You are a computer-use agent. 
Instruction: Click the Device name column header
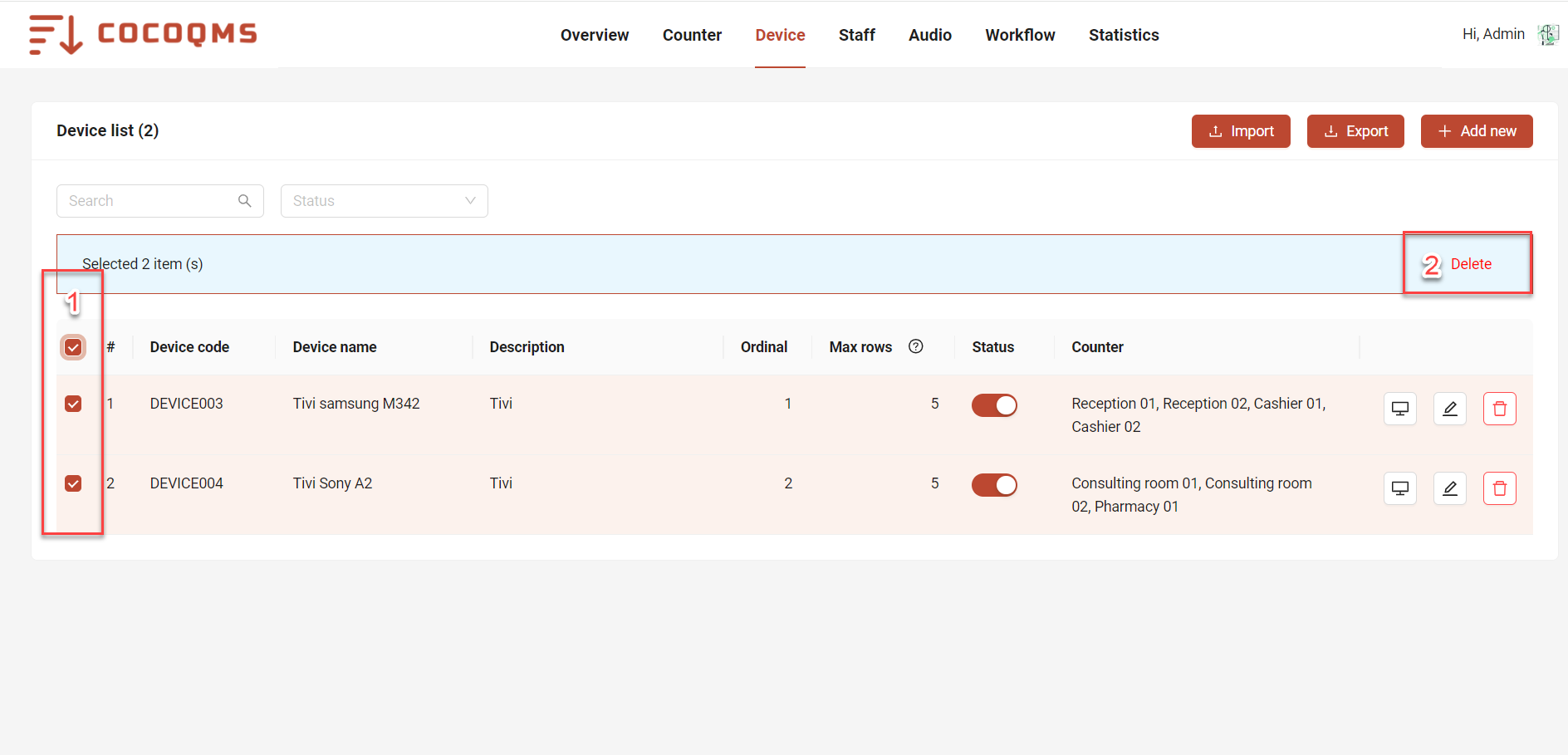point(335,347)
